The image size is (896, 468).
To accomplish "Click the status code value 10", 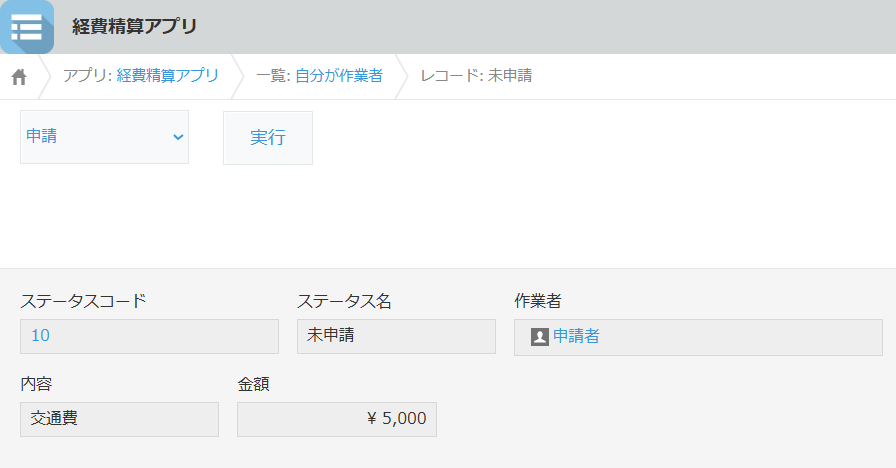I will tap(41, 336).
